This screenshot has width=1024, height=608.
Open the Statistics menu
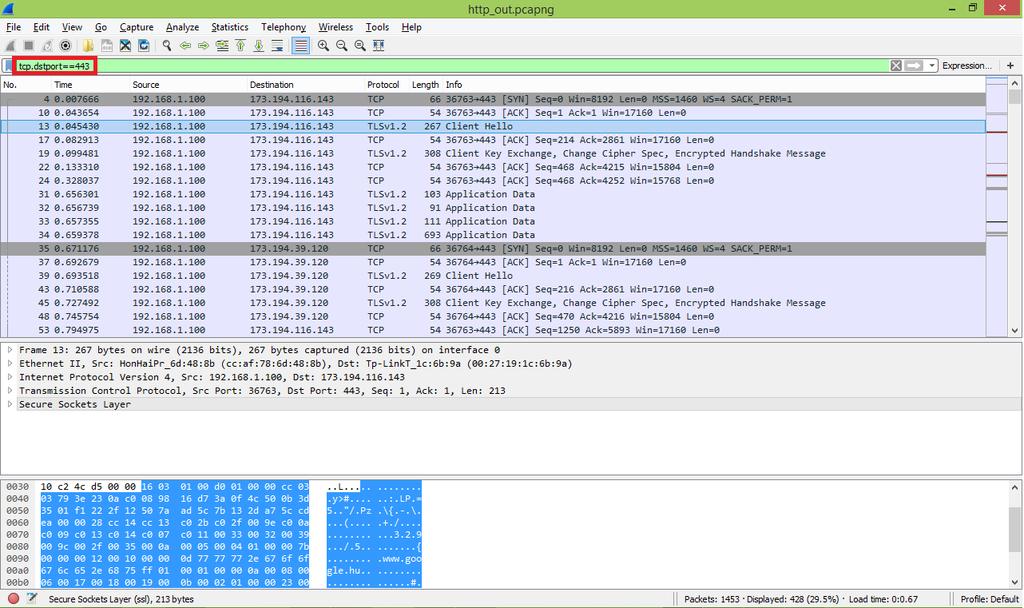pos(230,27)
